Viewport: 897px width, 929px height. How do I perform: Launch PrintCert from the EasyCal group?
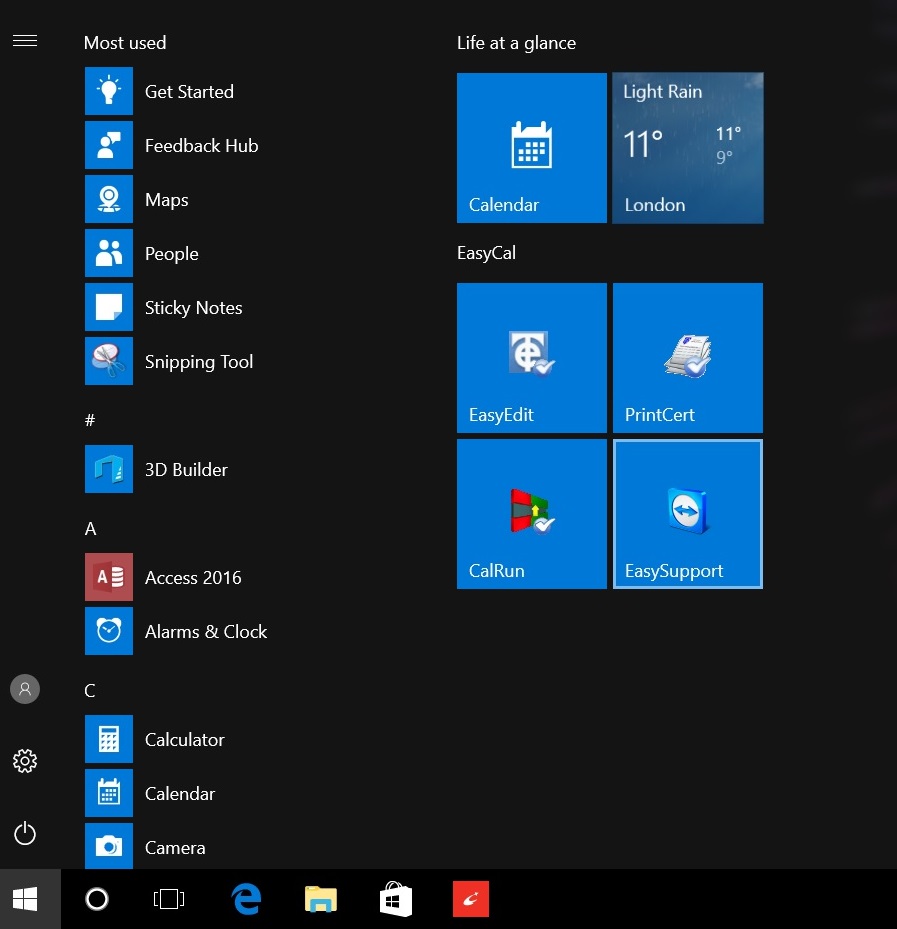(x=687, y=357)
